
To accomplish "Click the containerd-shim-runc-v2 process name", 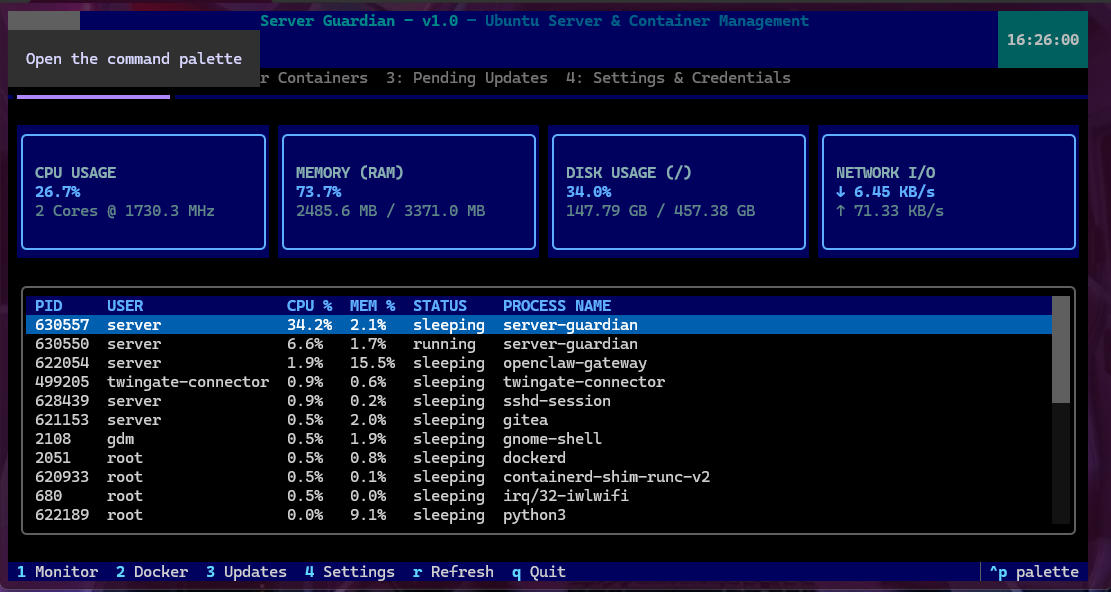I will [x=607, y=477].
